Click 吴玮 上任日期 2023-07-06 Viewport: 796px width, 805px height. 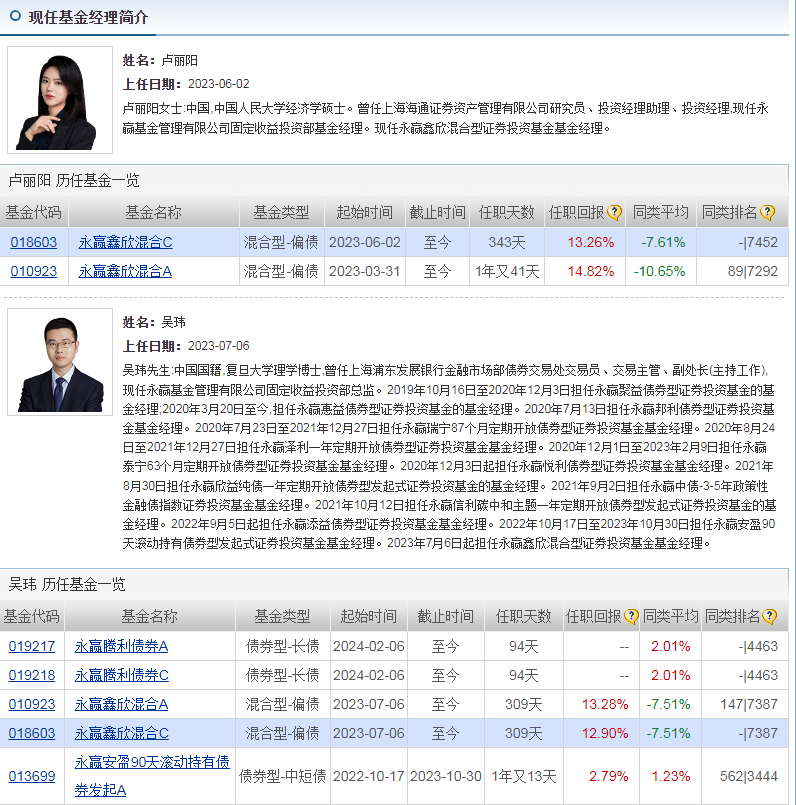point(218,346)
